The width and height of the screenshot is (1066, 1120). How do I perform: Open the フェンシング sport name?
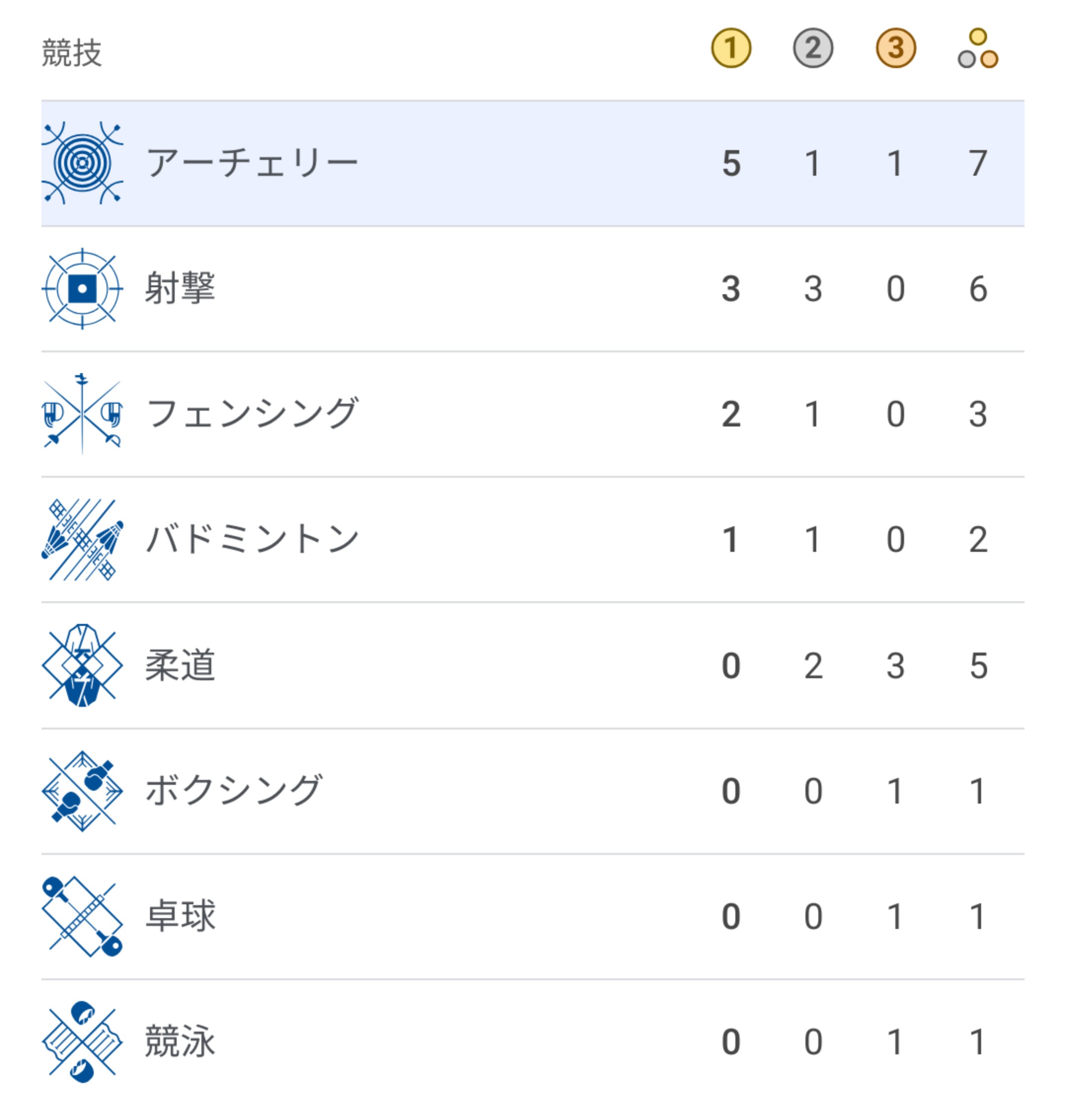tap(252, 414)
